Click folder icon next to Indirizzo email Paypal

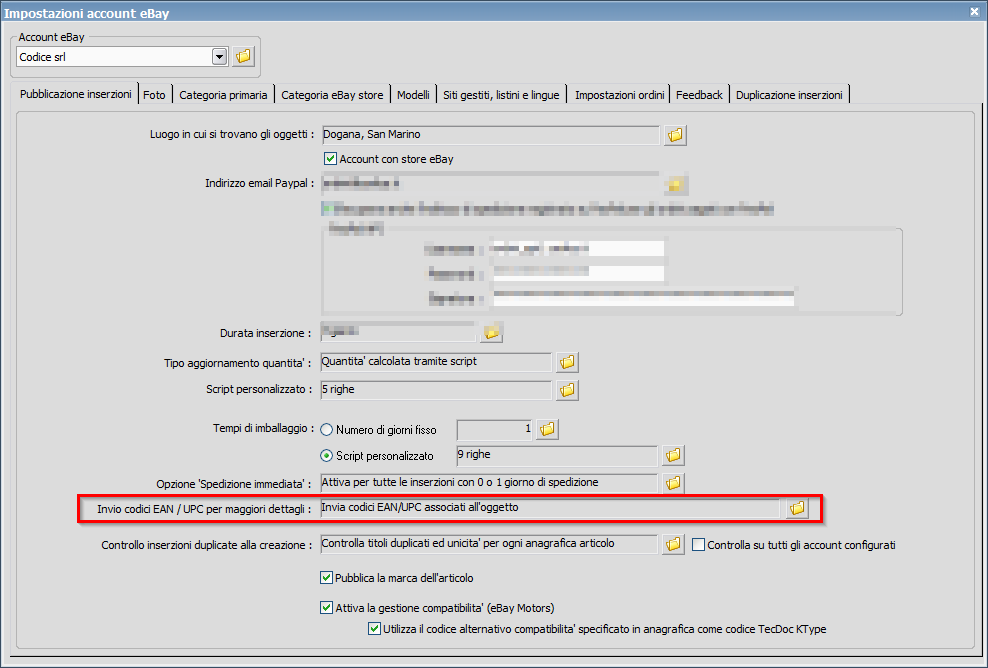pyautogui.click(x=675, y=185)
